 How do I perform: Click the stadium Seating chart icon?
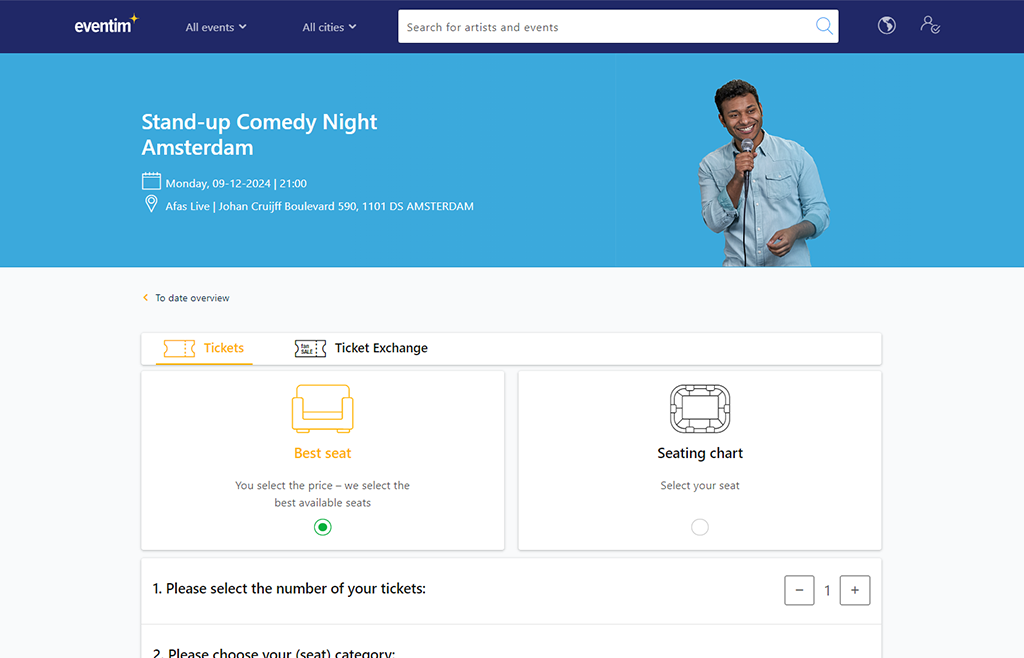tap(699, 408)
